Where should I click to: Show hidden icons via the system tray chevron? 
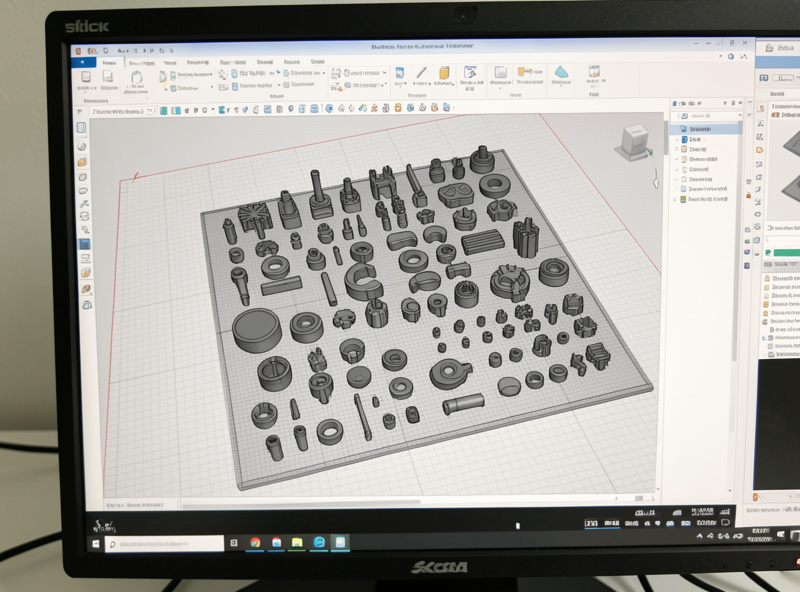tap(699, 536)
